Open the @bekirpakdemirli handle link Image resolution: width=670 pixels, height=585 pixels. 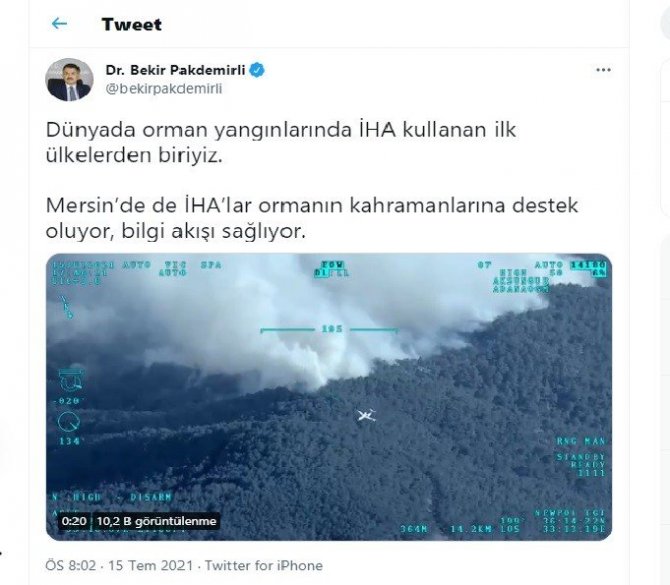(x=164, y=89)
